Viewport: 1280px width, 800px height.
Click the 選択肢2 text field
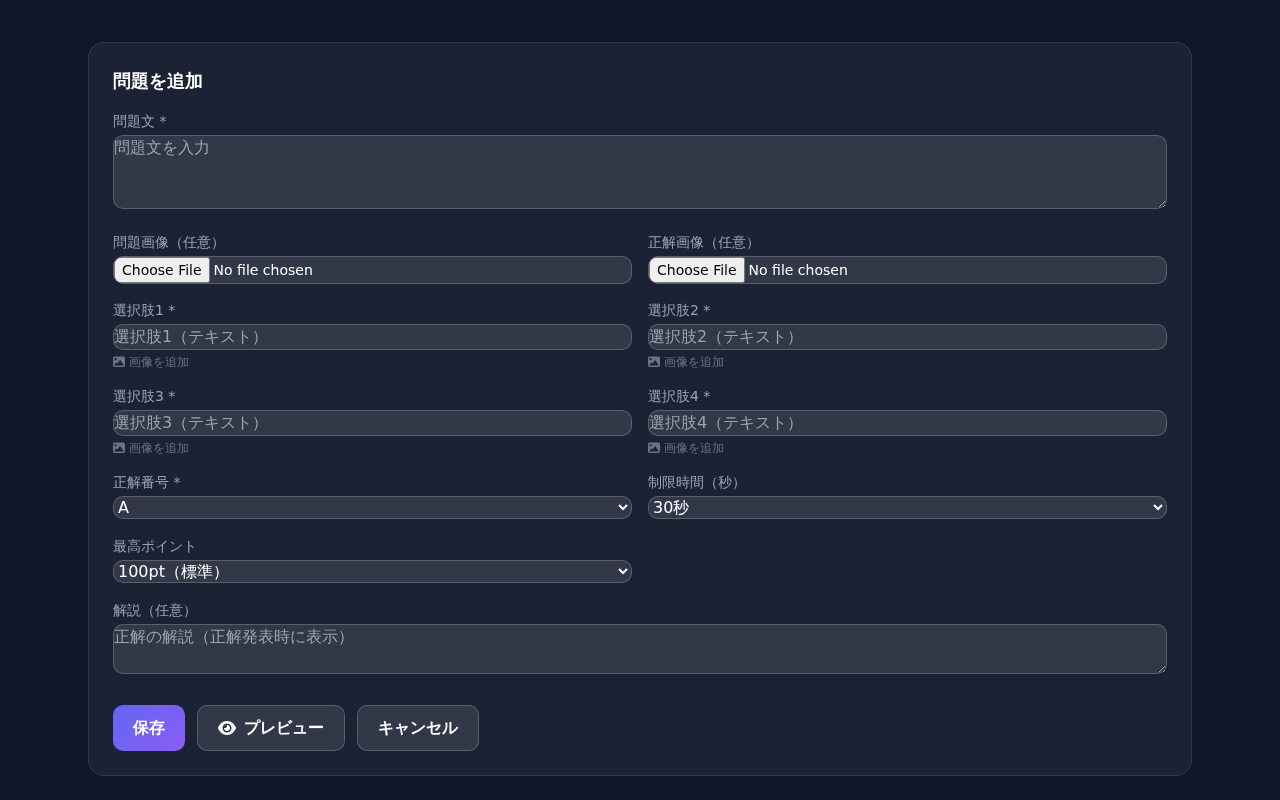[x=907, y=337]
